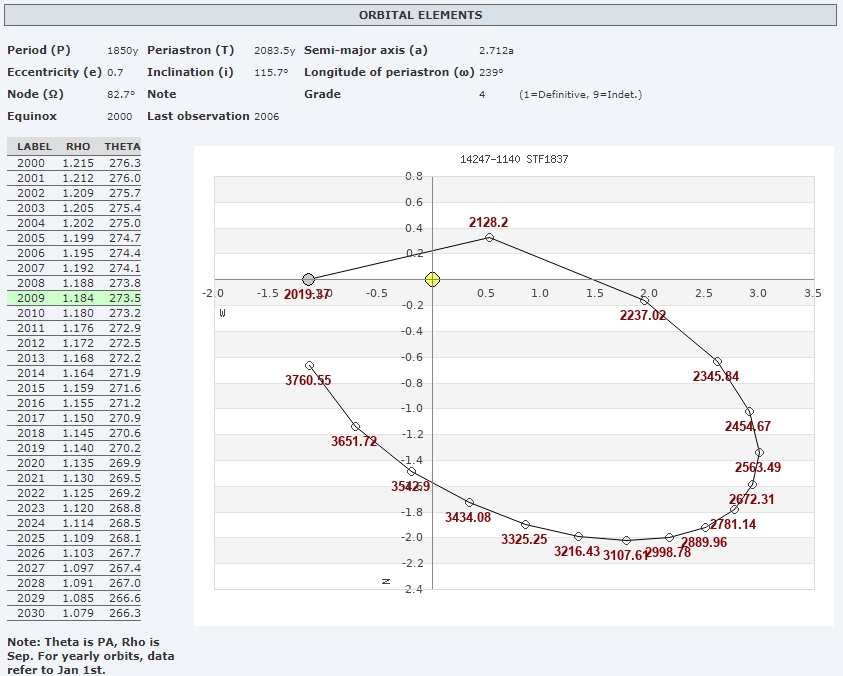The image size is (843, 676).
Task: Click the Period (P) value 1850y
Action: [x=123, y=50]
